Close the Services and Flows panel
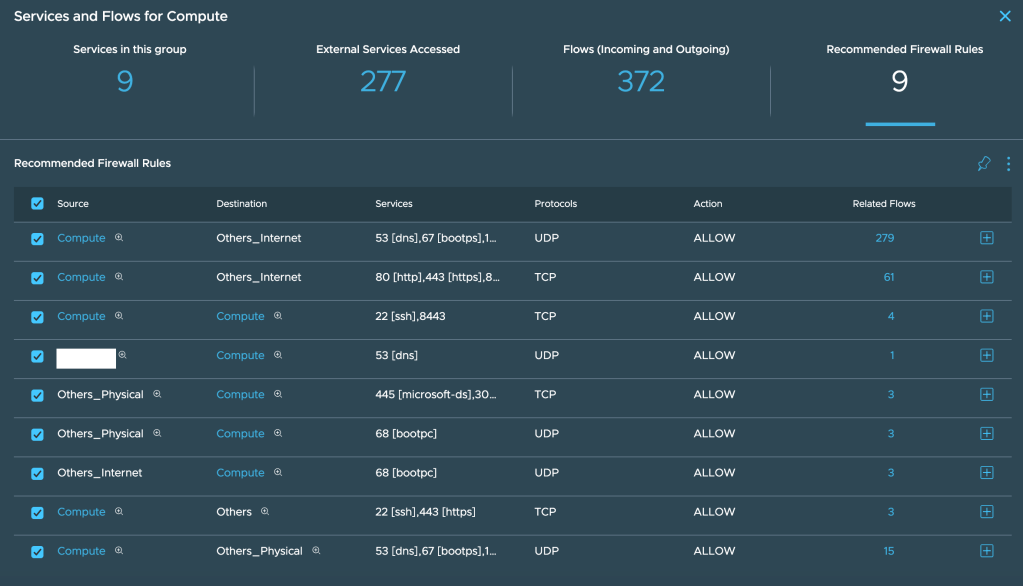The height and width of the screenshot is (586, 1023). [1005, 16]
